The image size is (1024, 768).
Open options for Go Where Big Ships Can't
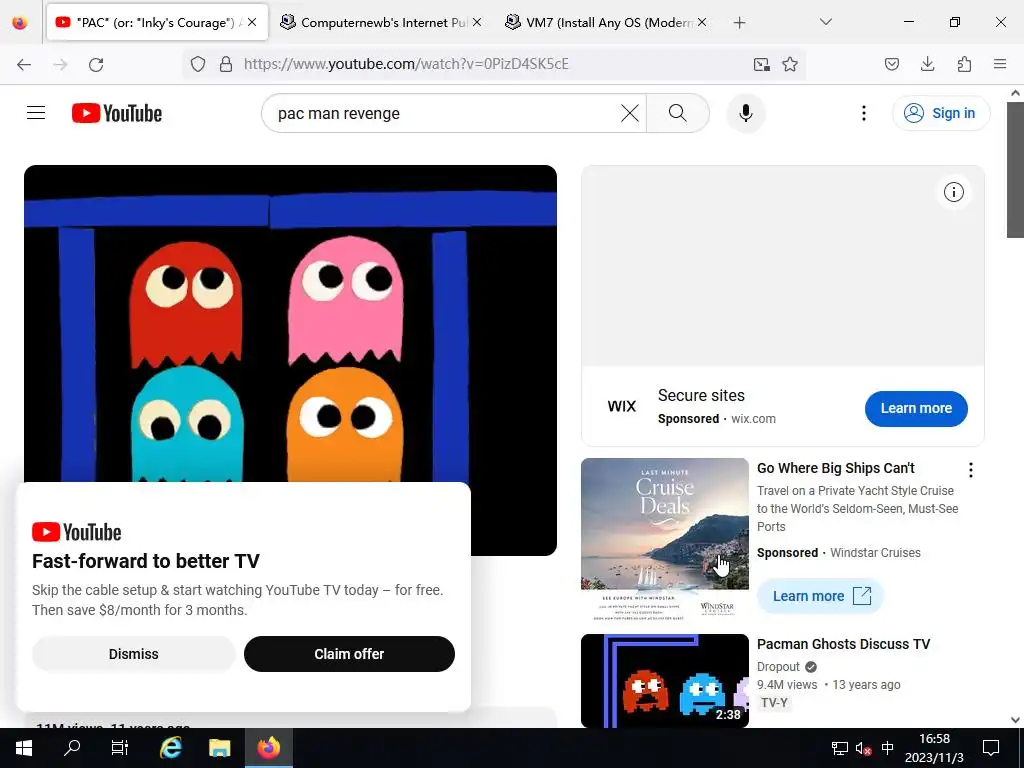click(x=970, y=470)
